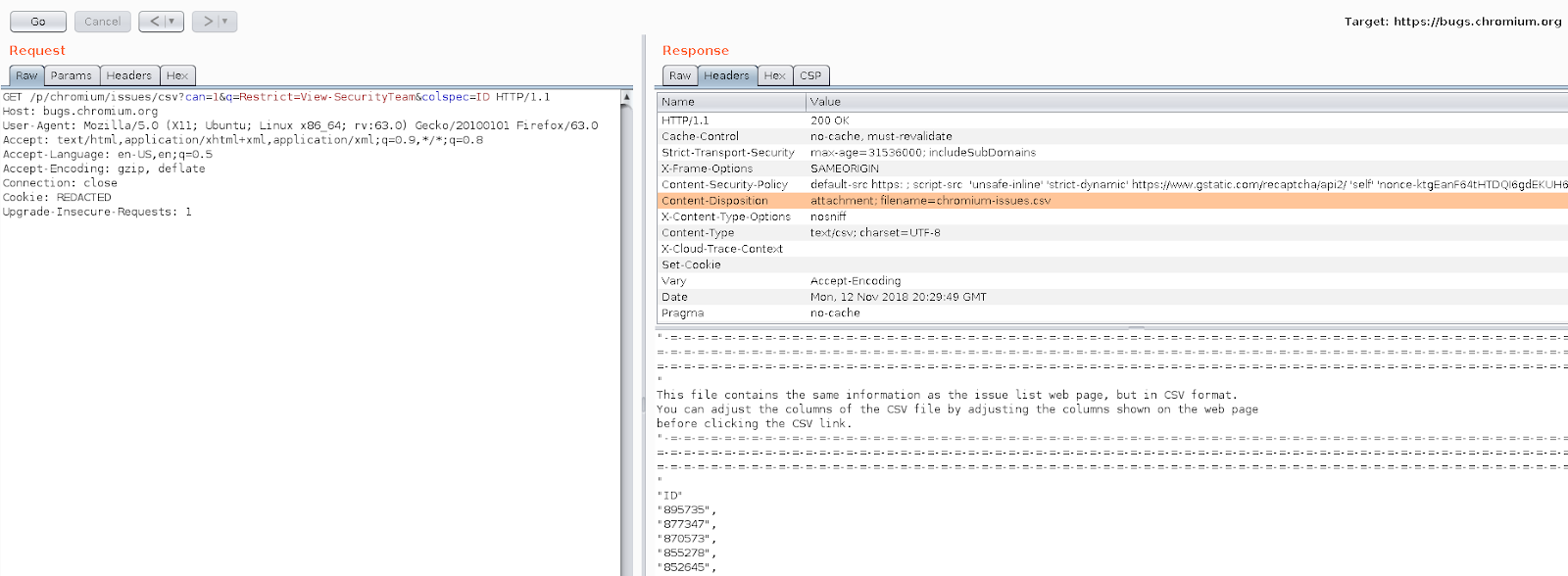
Task: Select the X-Cloud-Trace-Context row
Action: tap(1112, 249)
